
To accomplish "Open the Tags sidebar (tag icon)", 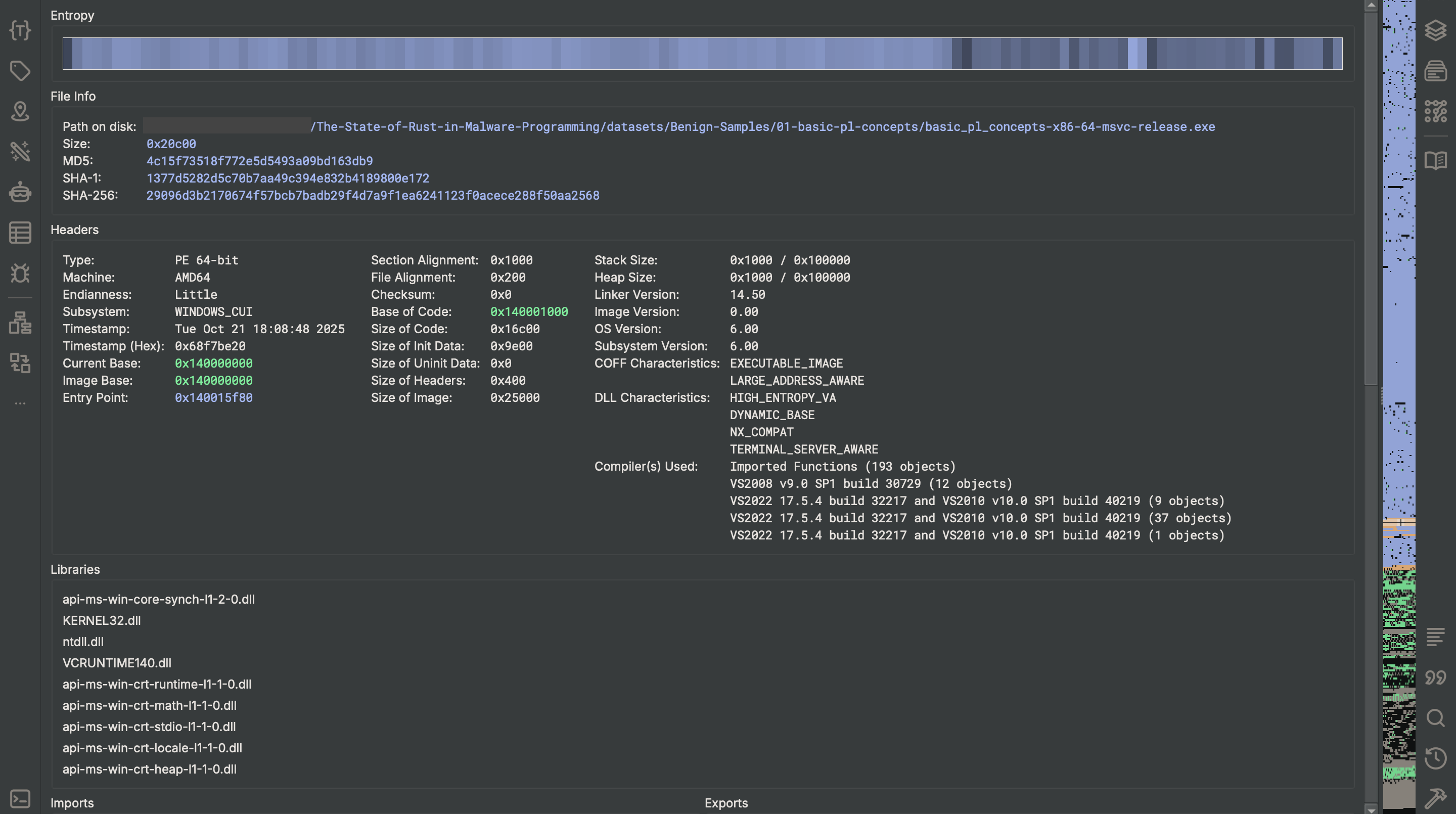I will coord(20,71).
